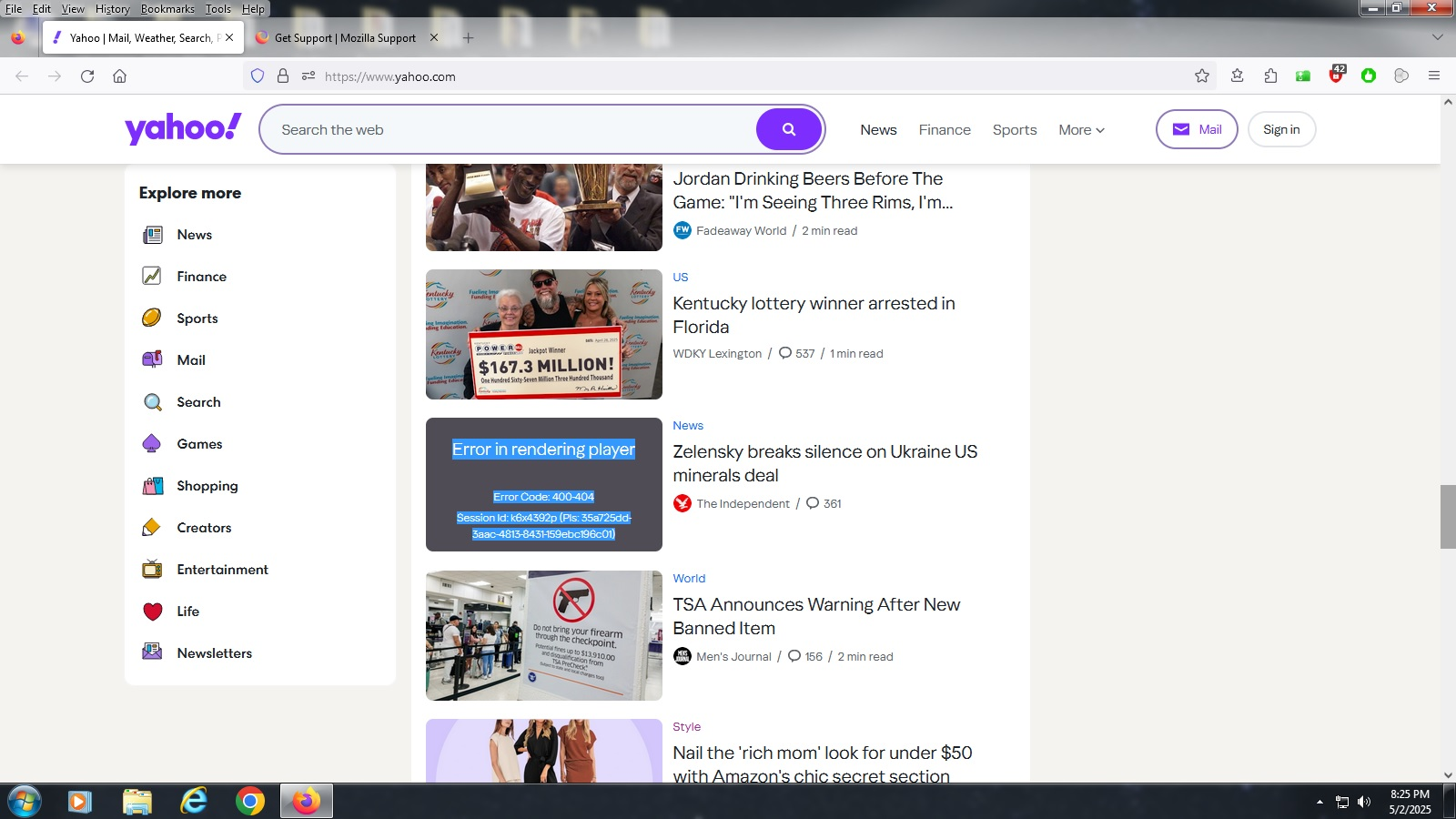Open Zelensky breaks silence headline
Screen dimensions: 1456x819
coord(824,463)
